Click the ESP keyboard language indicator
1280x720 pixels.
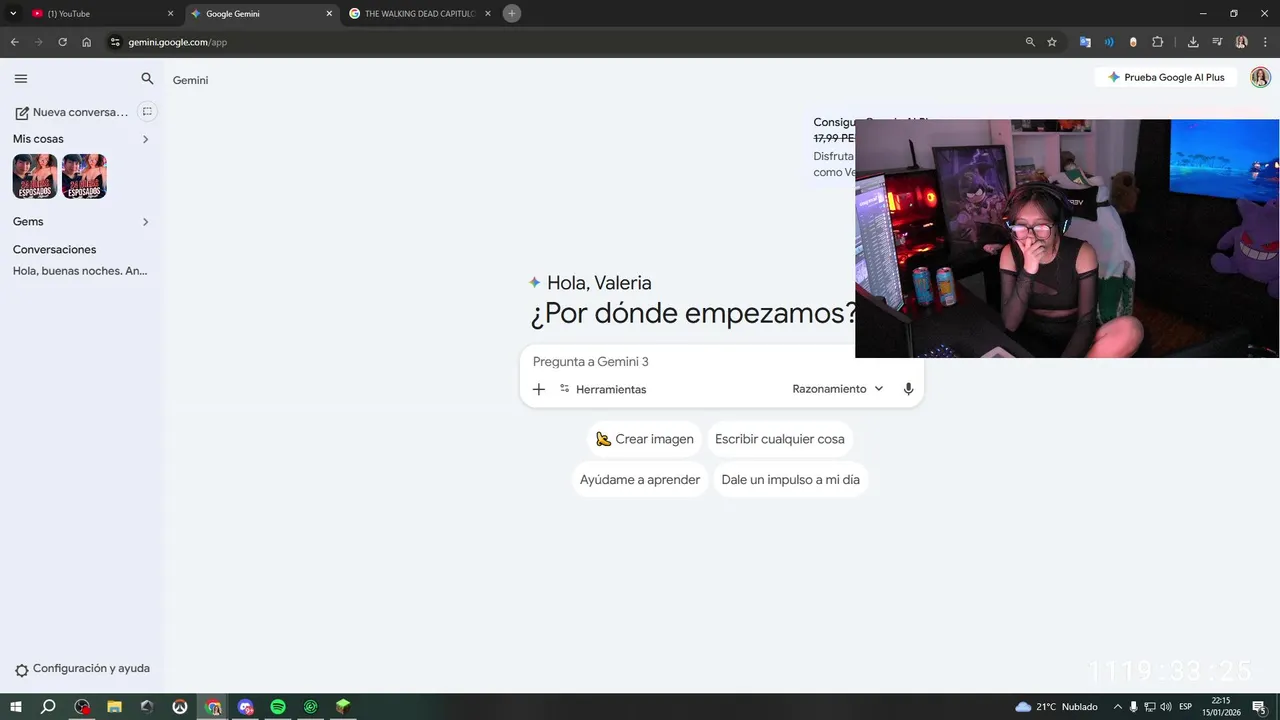pos(1186,707)
